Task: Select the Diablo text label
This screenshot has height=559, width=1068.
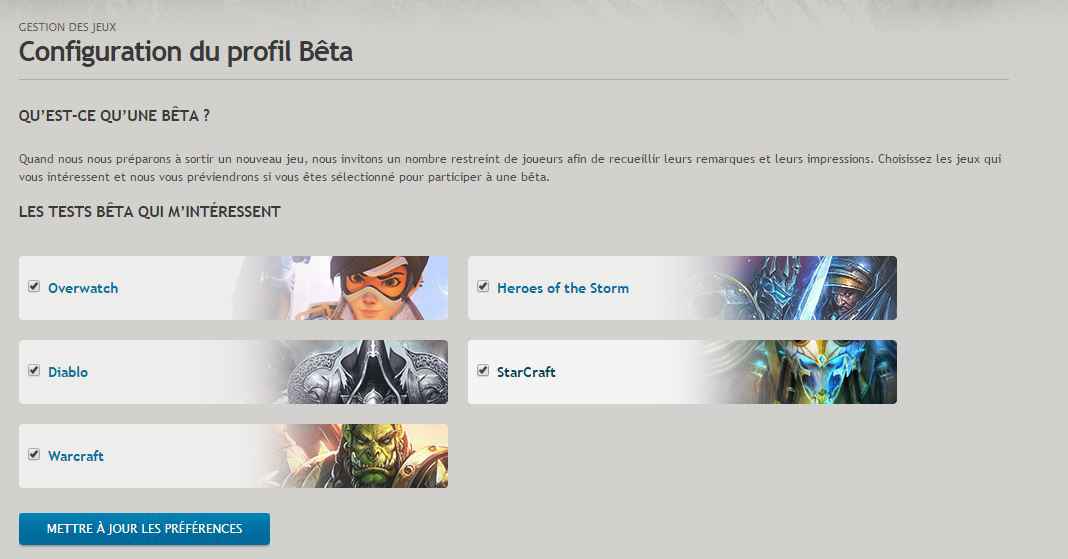Action: pos(68,372)
